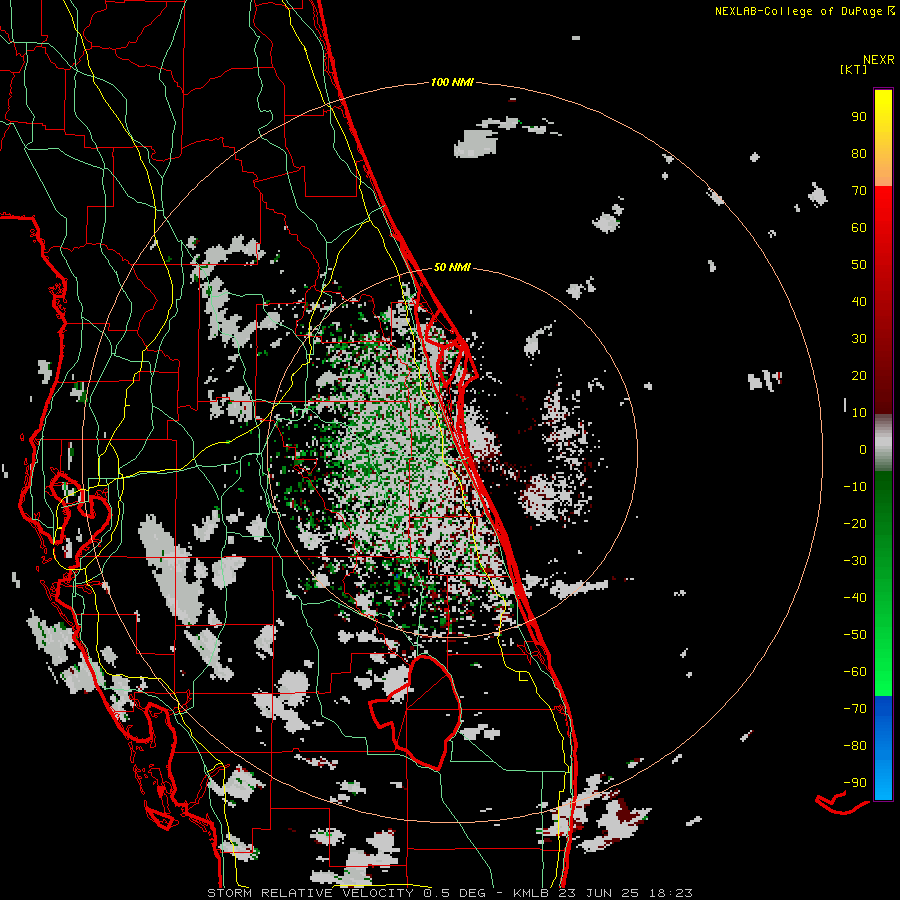900x900 pixels.
Task: Select the positive 50 value on velocity scale
Action: click(859, 265)
